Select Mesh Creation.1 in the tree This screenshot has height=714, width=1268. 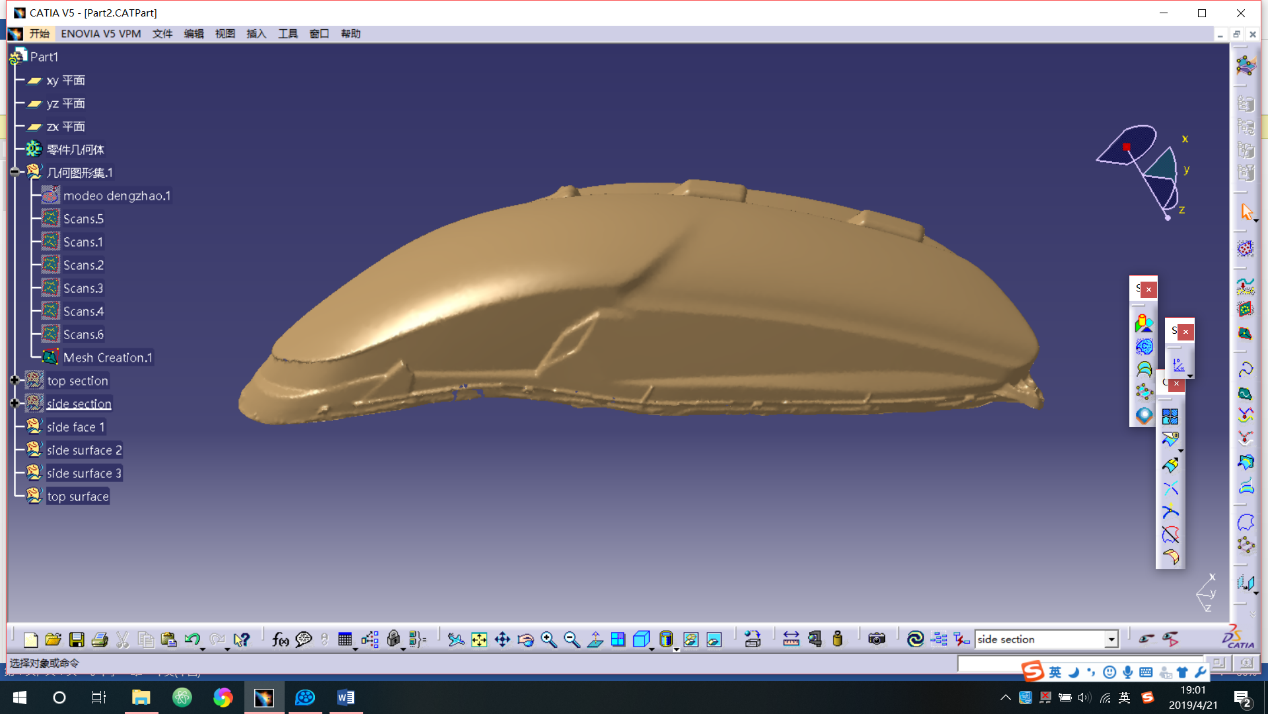pyautogui.click(x=107, y=357)
